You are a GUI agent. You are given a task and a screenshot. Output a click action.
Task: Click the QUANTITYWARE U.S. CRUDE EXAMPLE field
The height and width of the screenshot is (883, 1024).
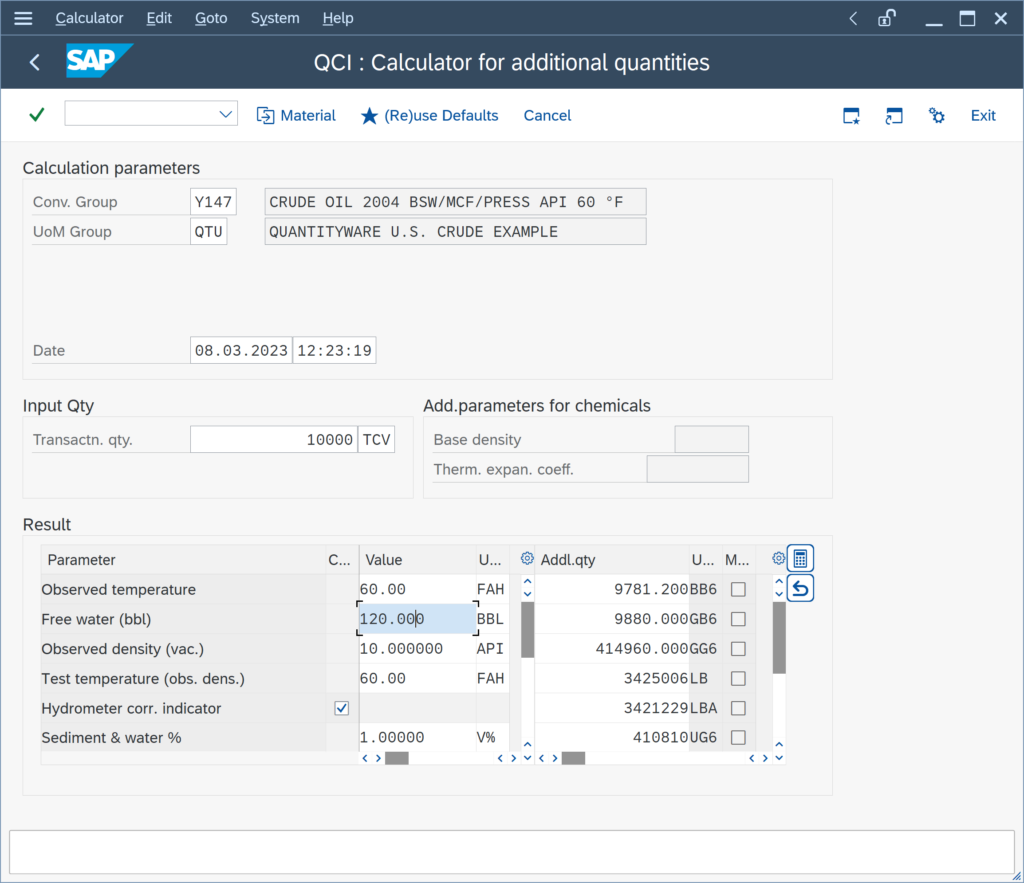[455, 232]
